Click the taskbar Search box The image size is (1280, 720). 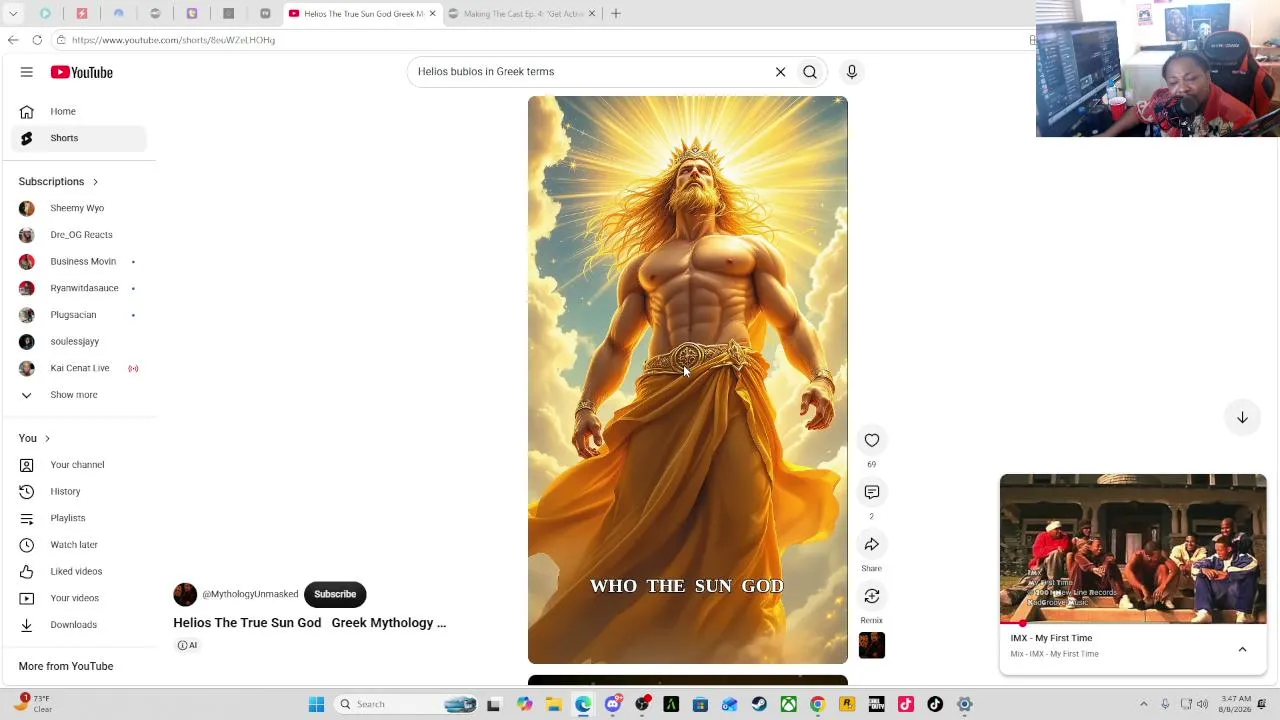(405, 704)
